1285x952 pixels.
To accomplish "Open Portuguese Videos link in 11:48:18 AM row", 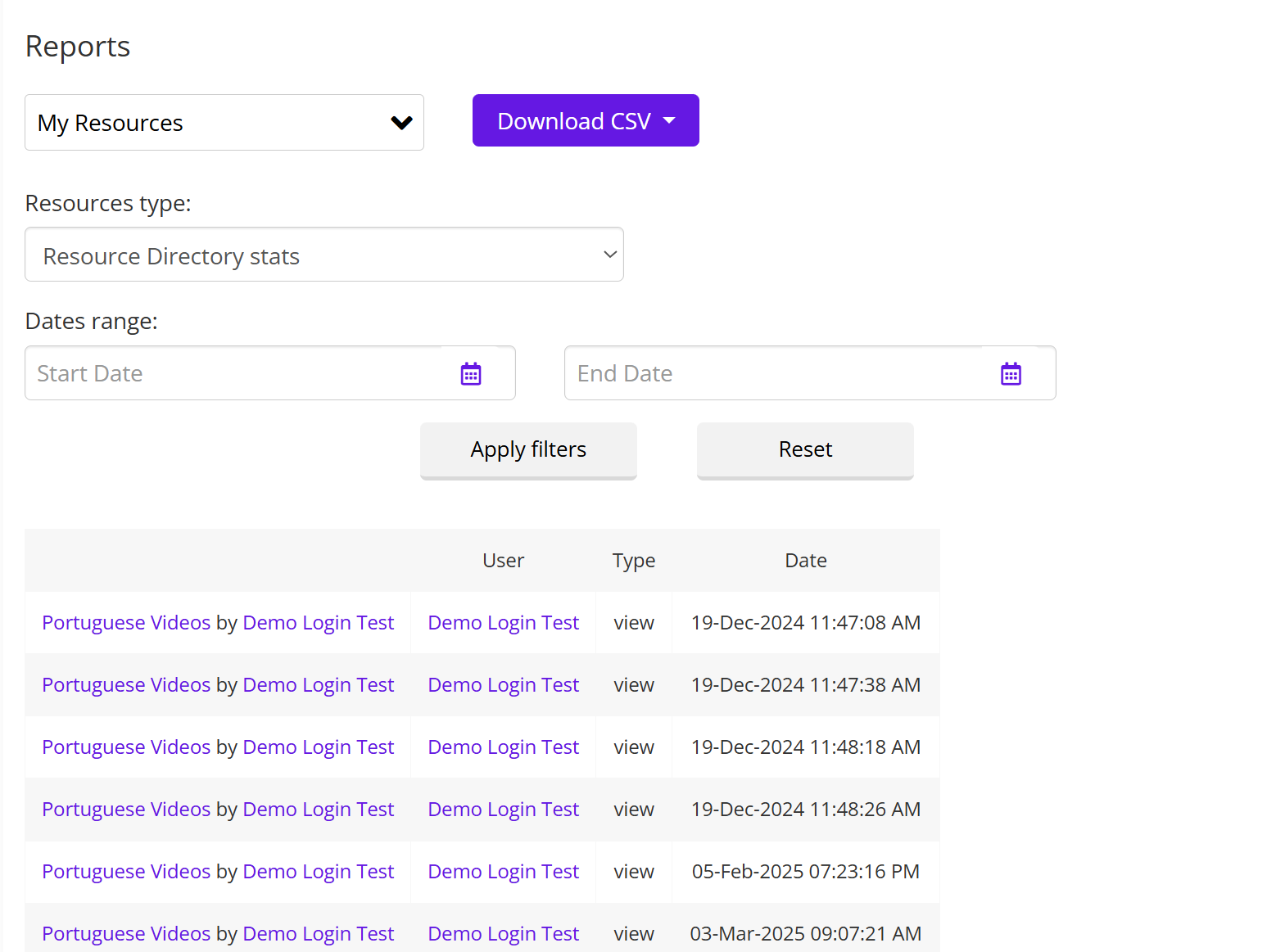I will (126, 747).
